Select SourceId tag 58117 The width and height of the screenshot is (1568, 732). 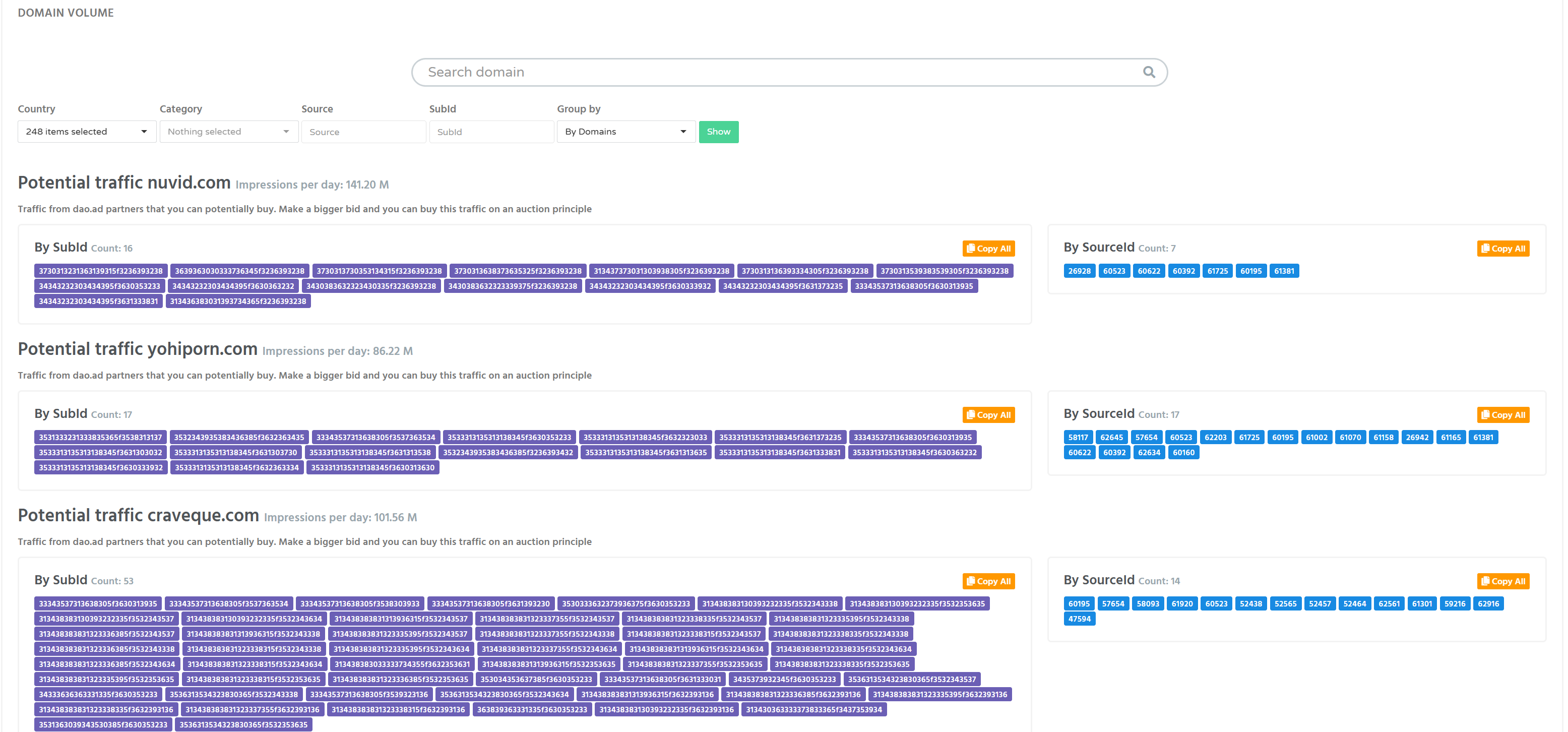tap(1078, 437)
